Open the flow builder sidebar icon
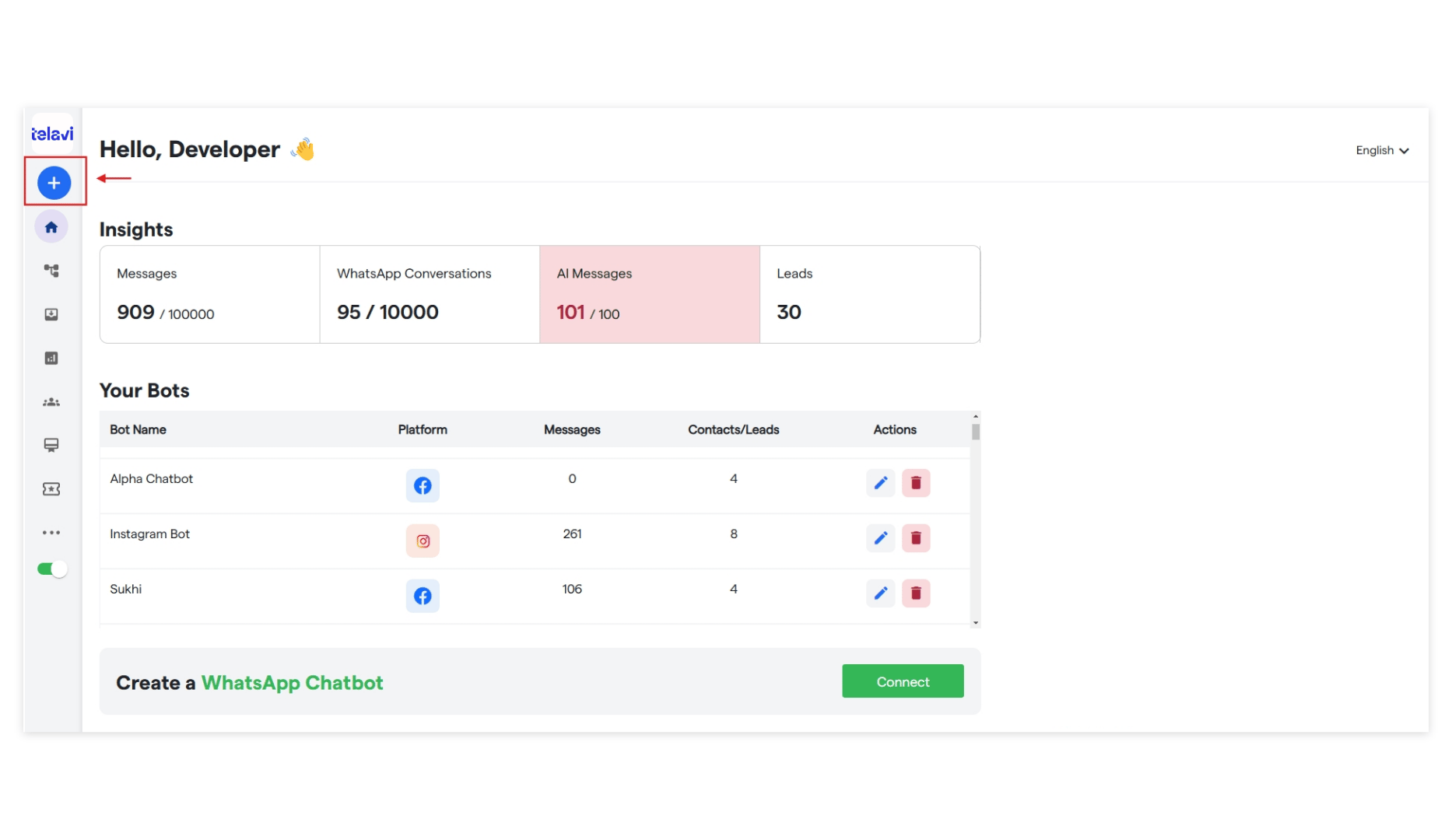The image size is (1452, 840). tap(51, 271)
